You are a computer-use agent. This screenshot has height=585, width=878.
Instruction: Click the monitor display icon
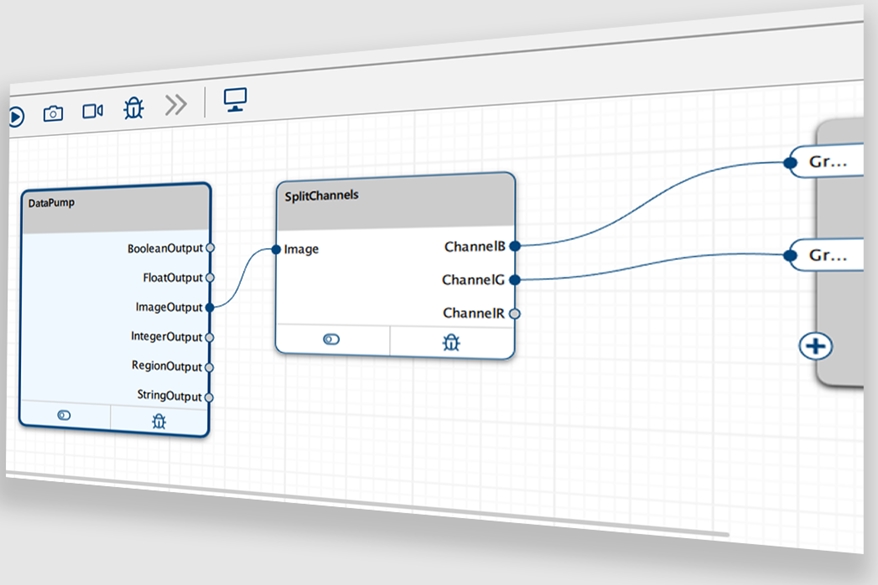click(236, 100)
